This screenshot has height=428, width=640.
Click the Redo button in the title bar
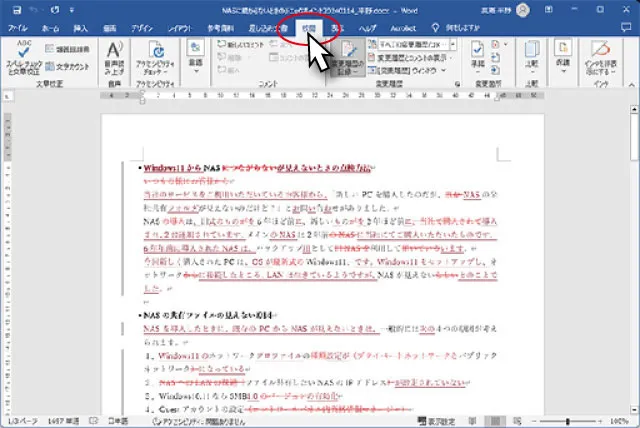point(55,10)
